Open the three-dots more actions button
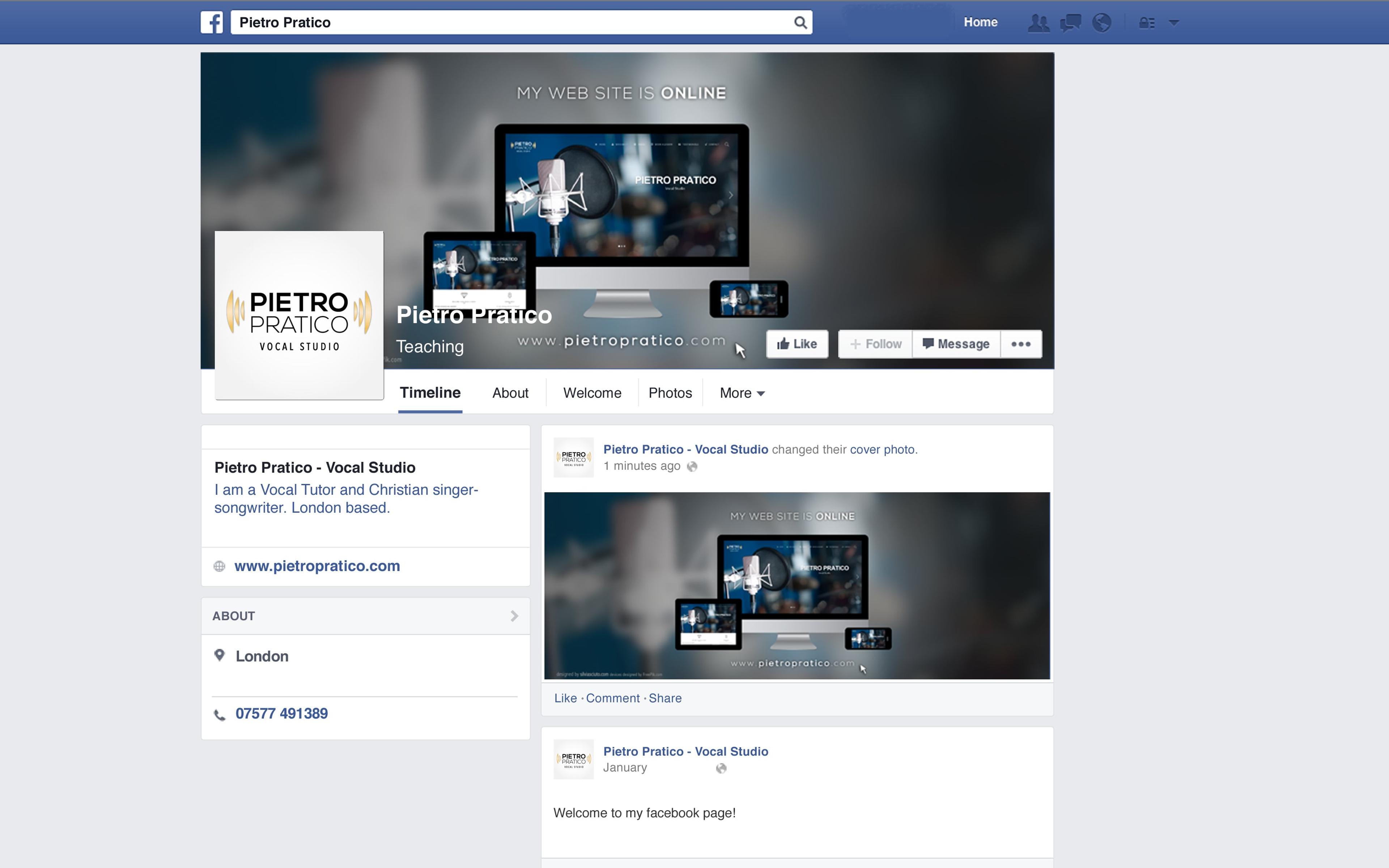 1021,344
